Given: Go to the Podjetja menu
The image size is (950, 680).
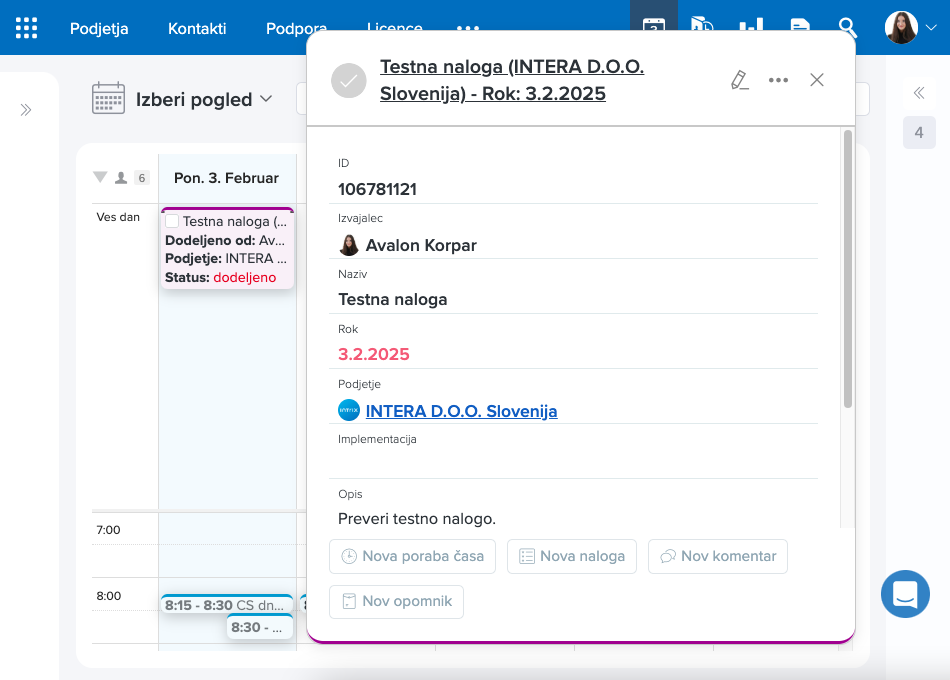Looking at the screenshot, I should click(x=99, y=28).
